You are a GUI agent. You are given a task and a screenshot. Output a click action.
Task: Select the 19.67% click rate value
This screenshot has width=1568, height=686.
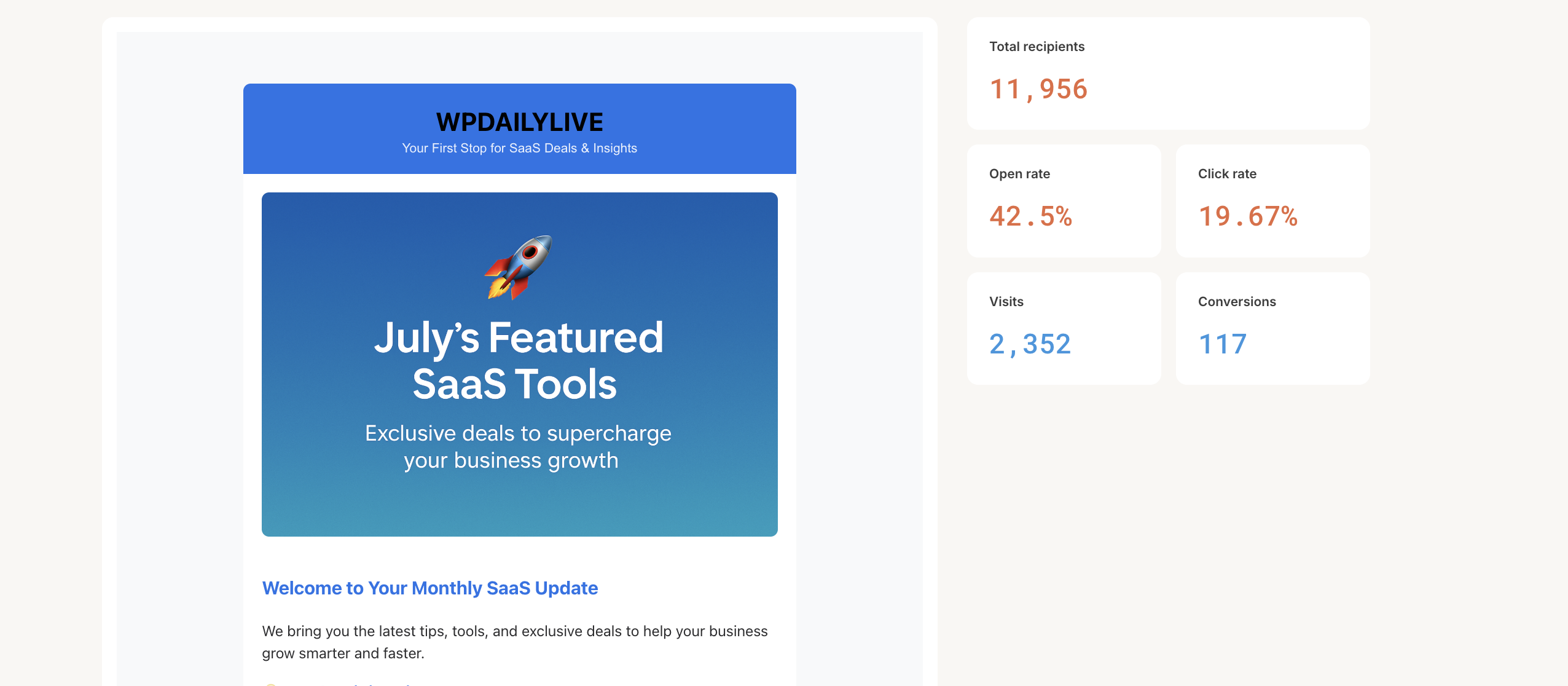pyautogui.click(x=1247, y=216)
